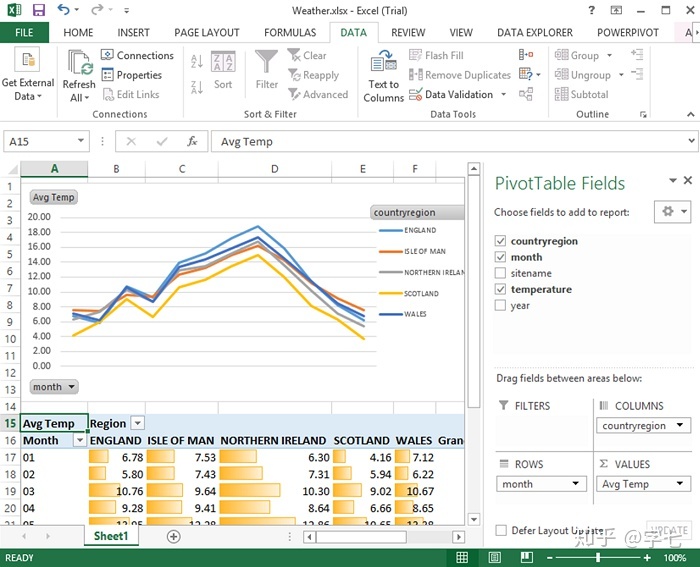
Task: Enable Defer Layout Update checkbox
Action: (501, 530)
